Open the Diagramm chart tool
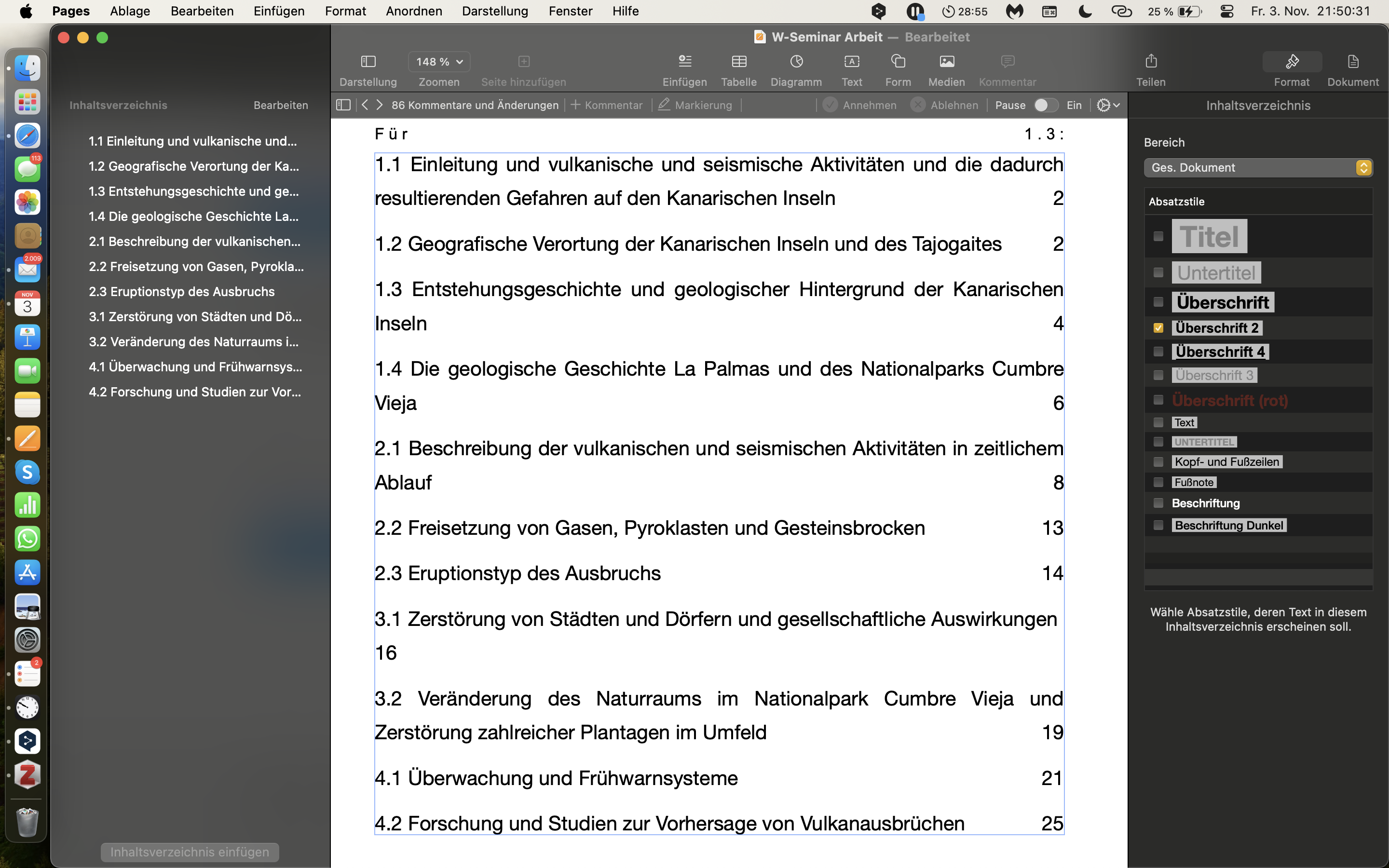The image size is (1389, 868). (796, 61)
